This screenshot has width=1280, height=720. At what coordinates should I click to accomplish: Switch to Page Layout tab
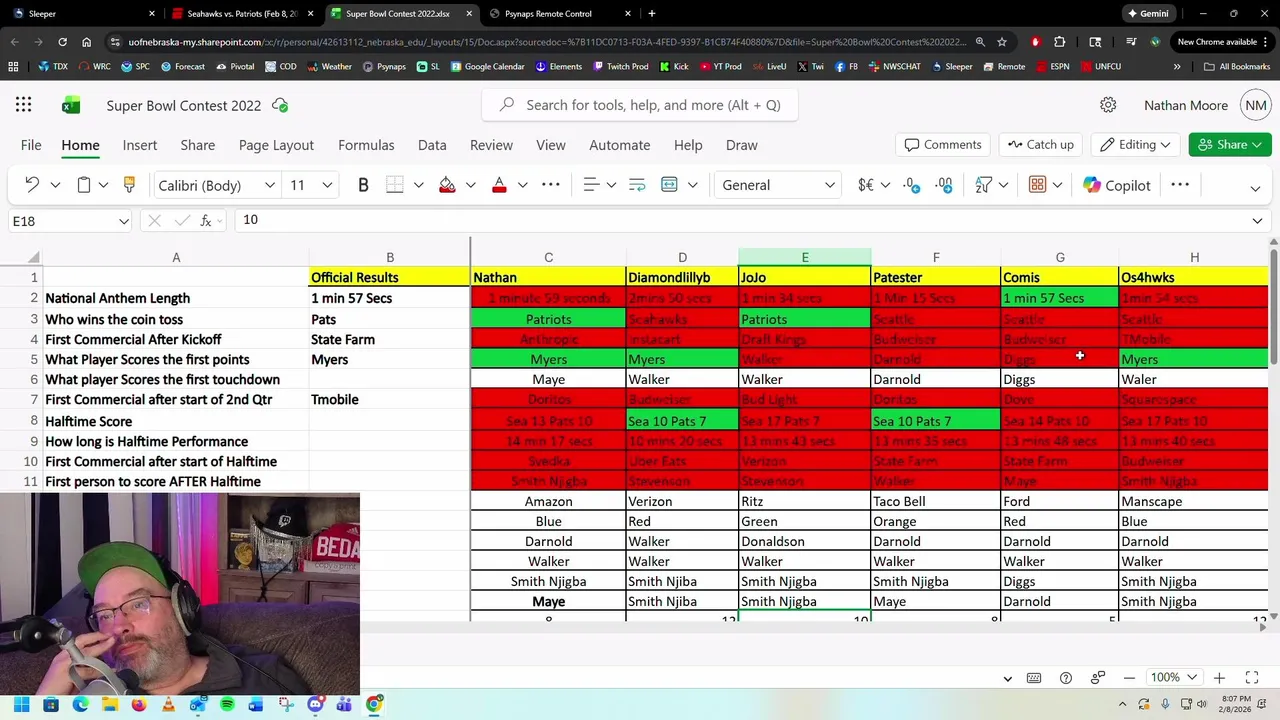coord(276,145)
